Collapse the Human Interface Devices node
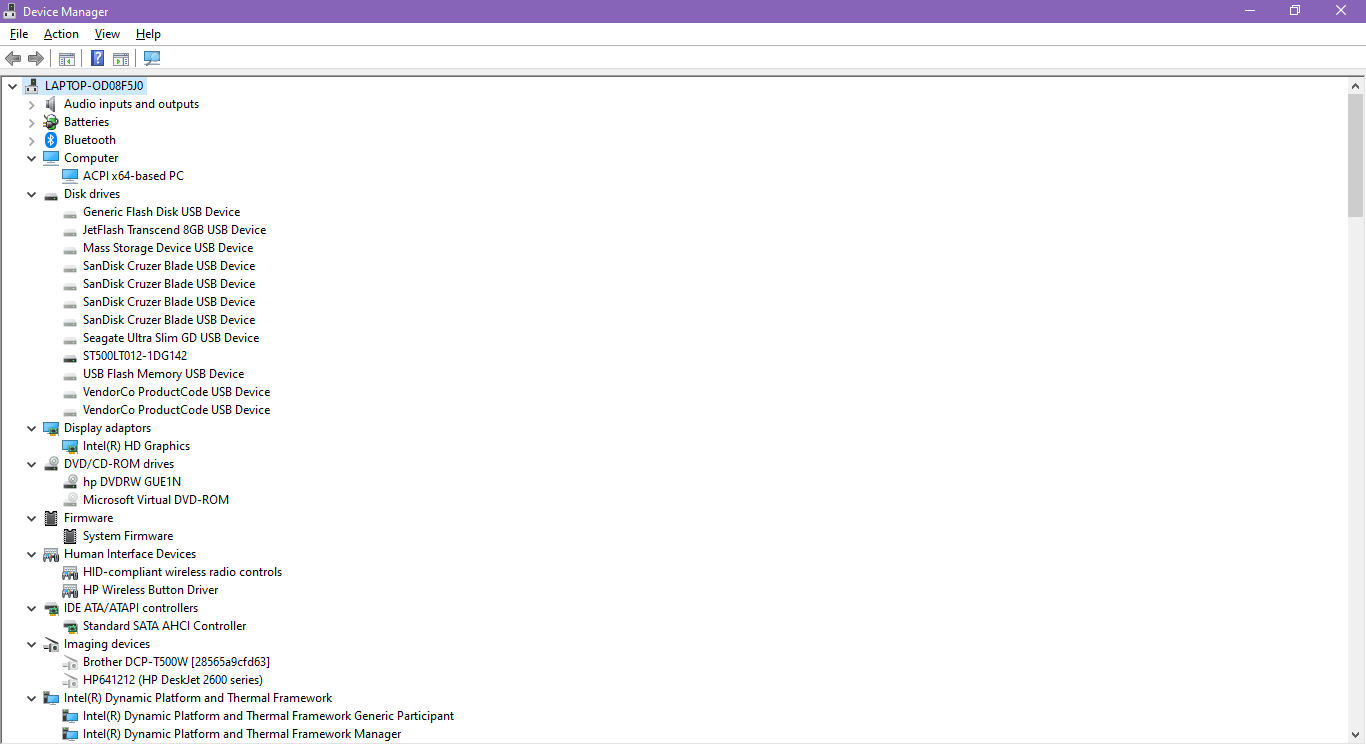Viewport: 1366px width, 745px height. (x=32, y=554)
